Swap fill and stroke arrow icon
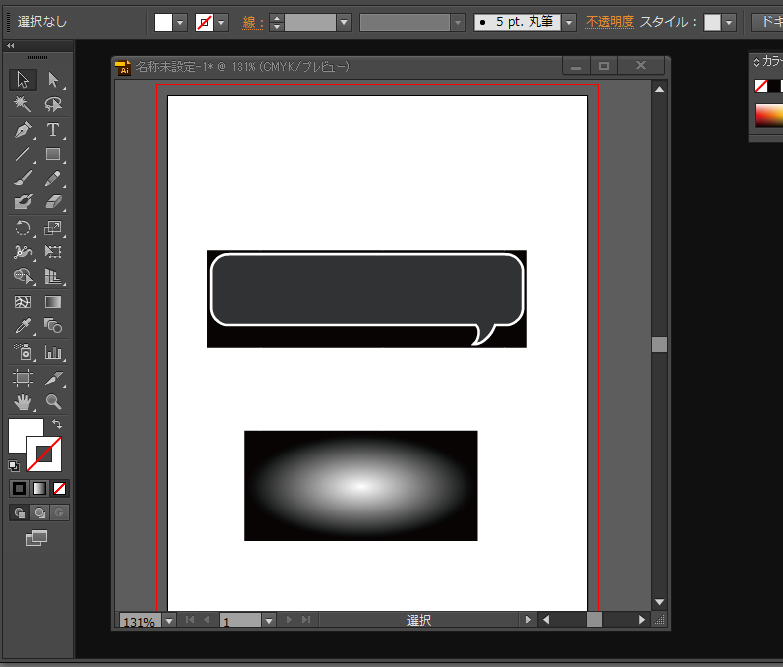The image size is (783, 667). coord(57,424)
